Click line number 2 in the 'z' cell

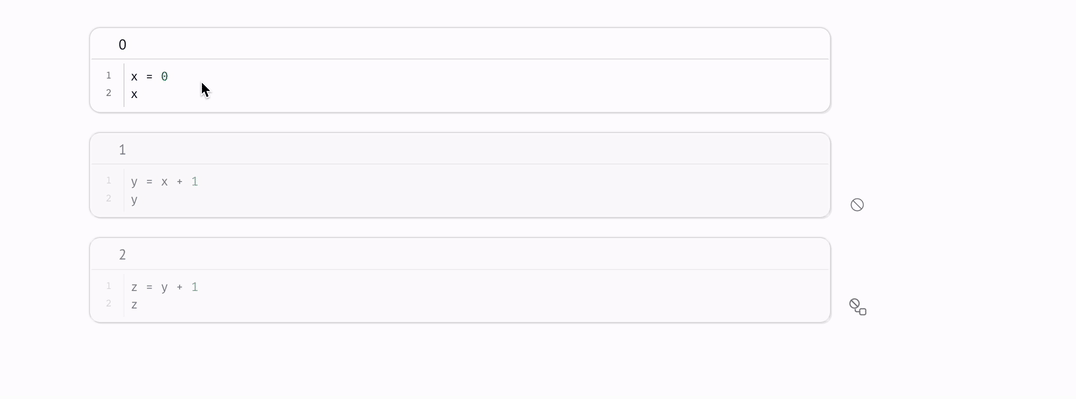[108, 303]
